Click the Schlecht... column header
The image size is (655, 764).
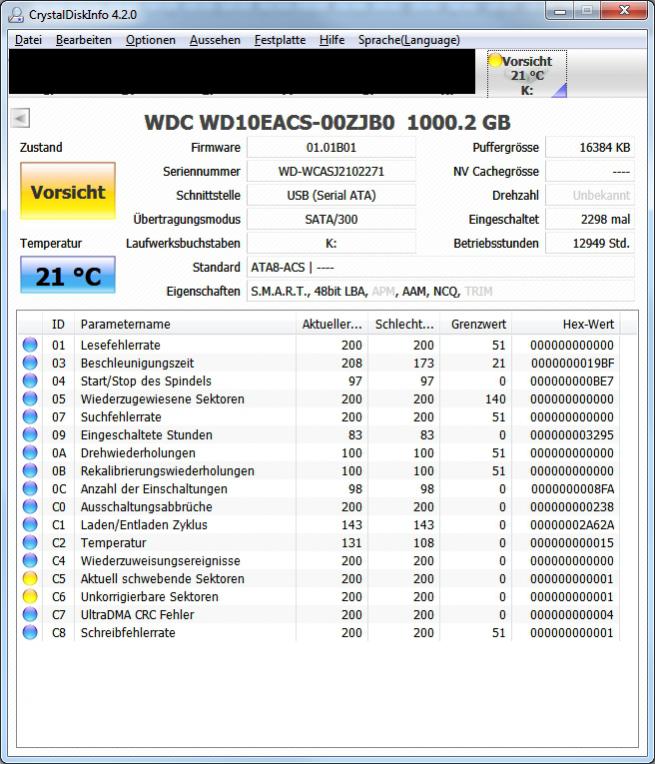coord(404,324)
